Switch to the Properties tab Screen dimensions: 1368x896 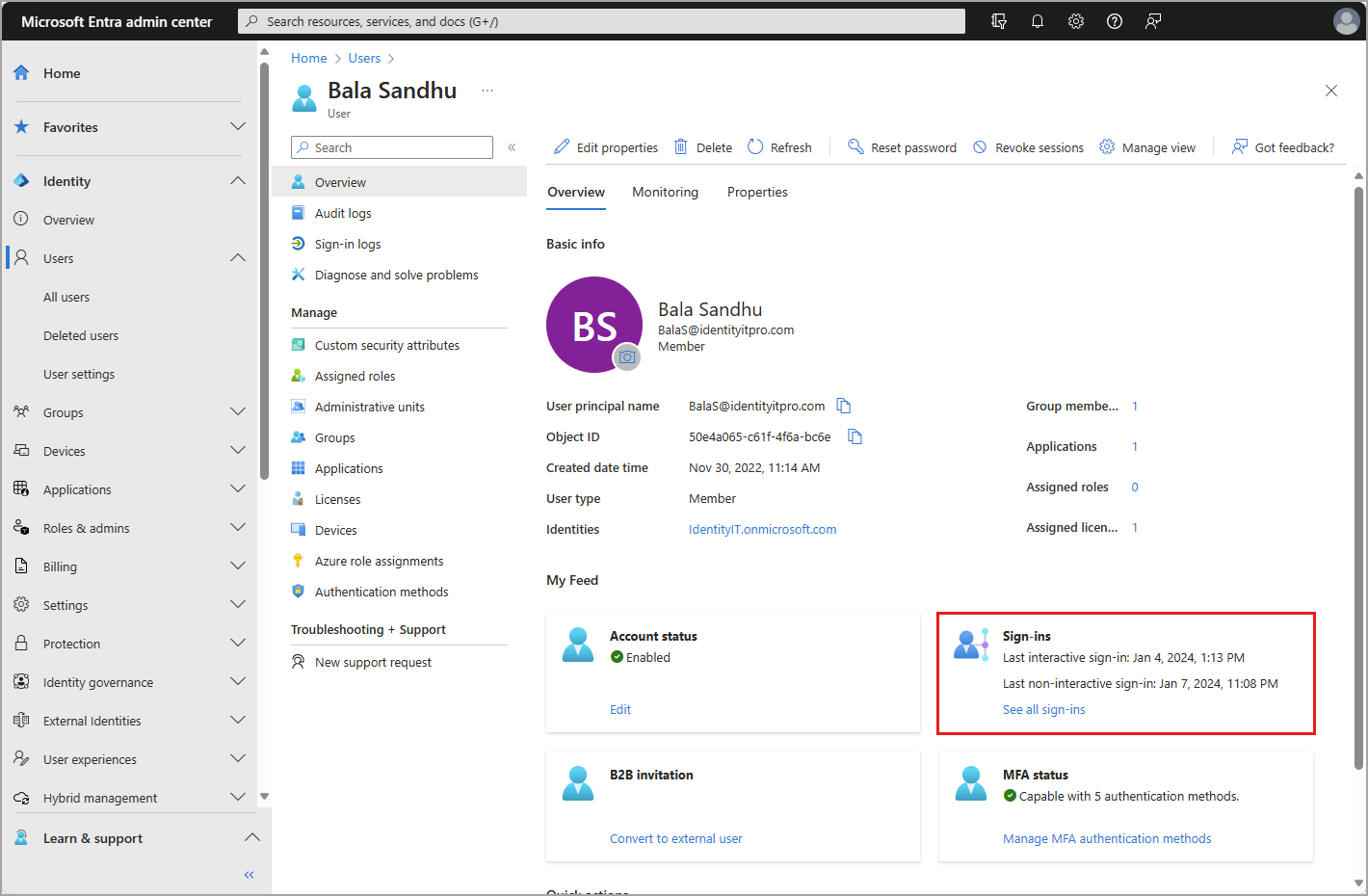(757, 192)
